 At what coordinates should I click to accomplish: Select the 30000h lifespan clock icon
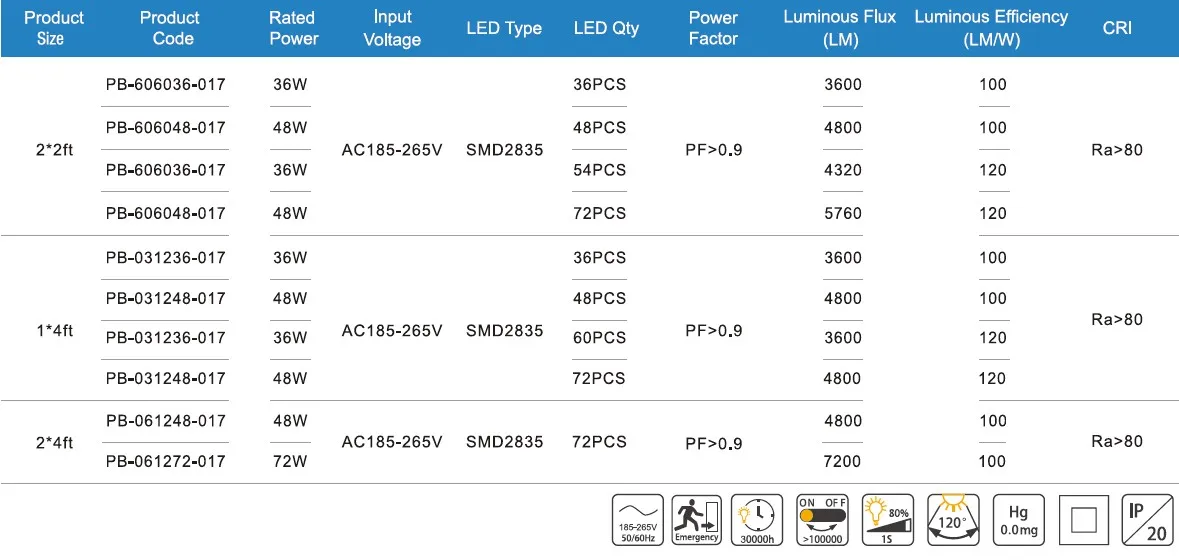point(758,519)
